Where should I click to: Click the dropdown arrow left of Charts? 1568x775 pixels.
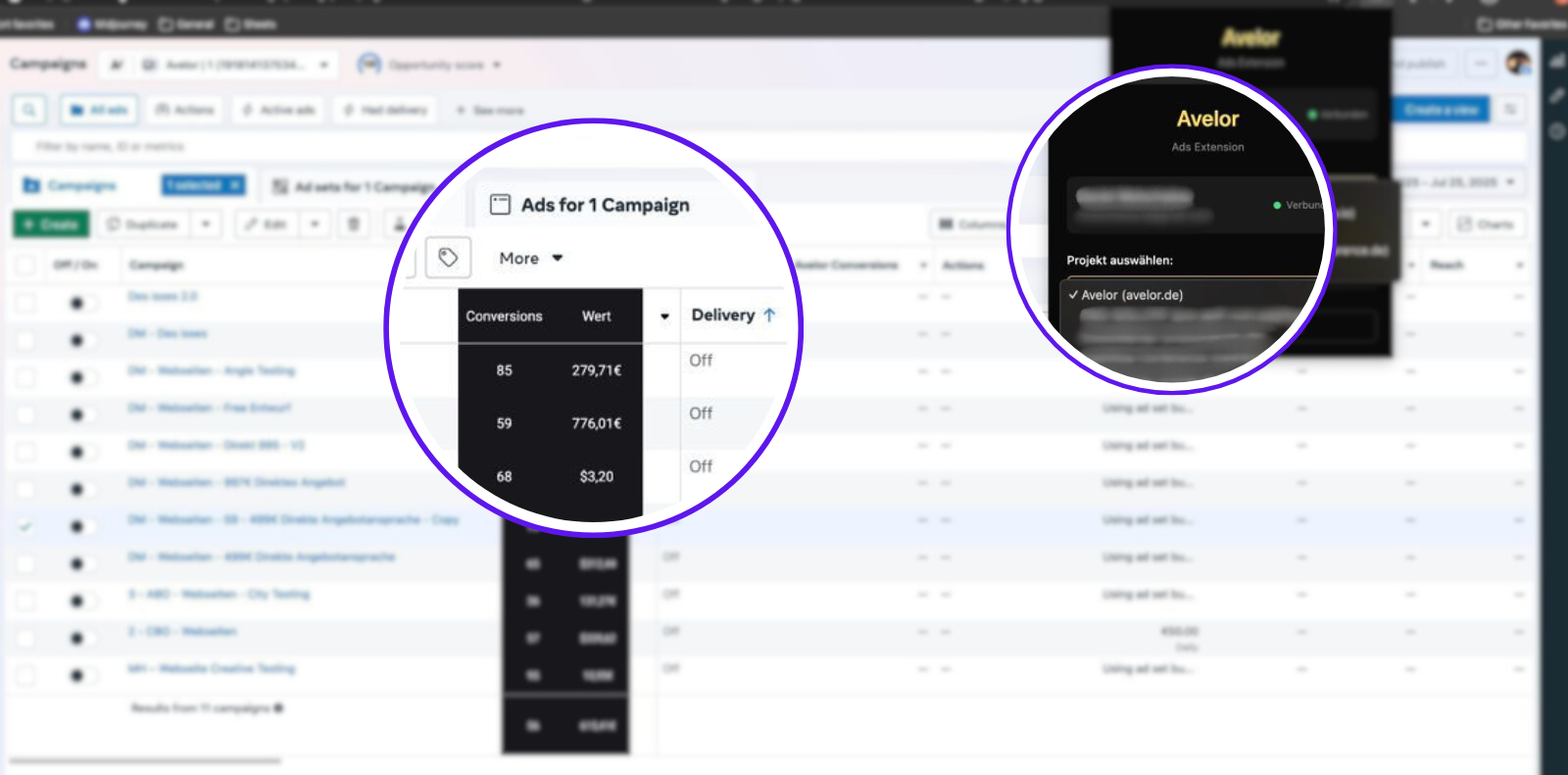[x=1425, y=224]
